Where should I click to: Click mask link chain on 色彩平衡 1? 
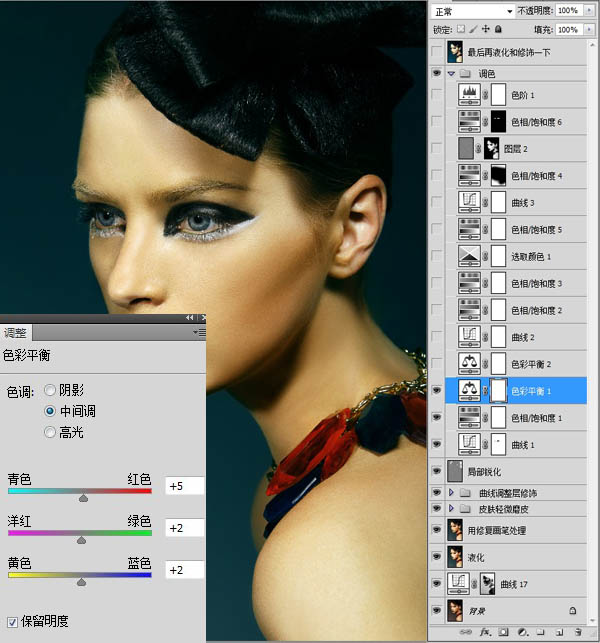click(485, 391)
